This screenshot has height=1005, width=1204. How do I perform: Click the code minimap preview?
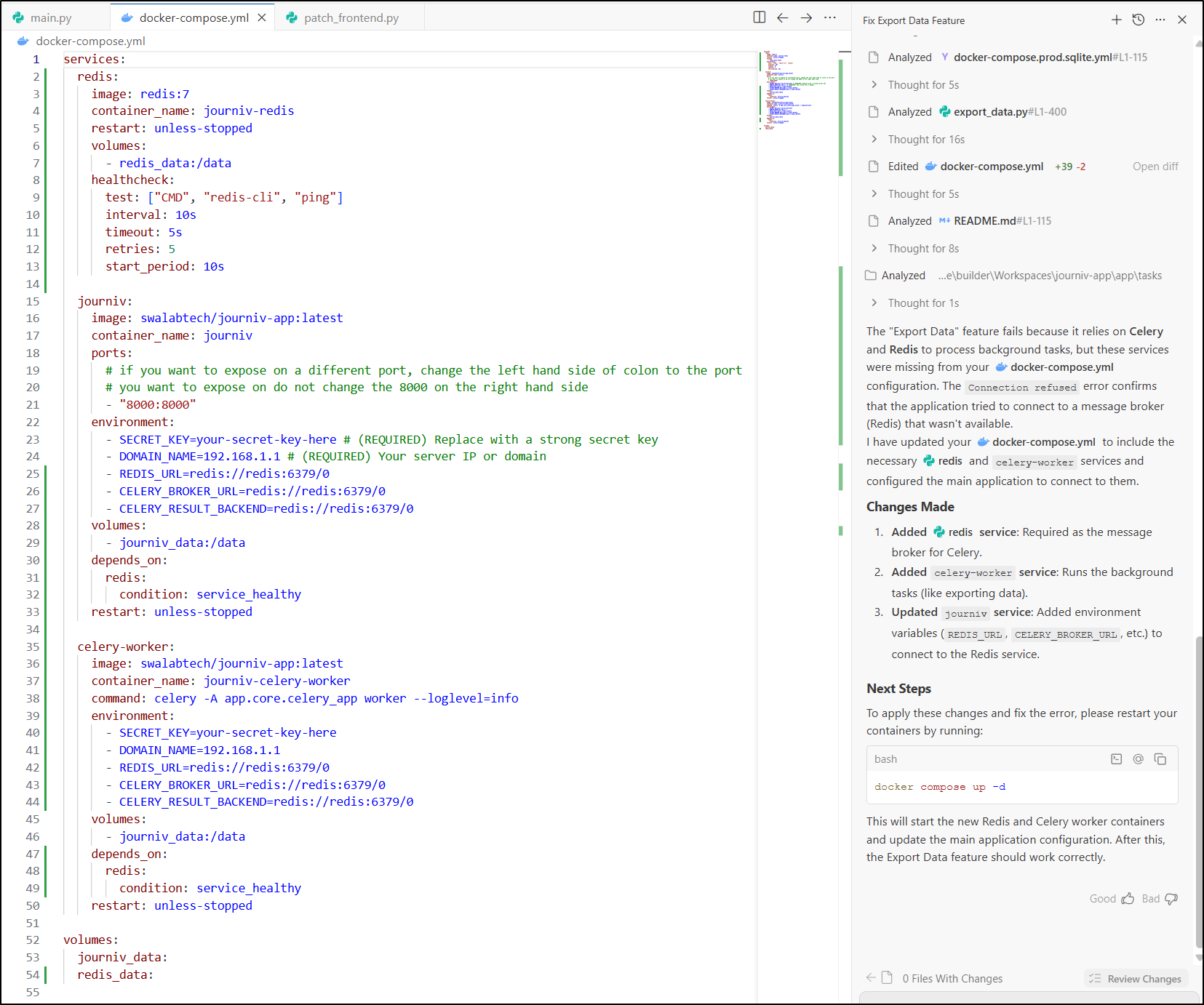[797, 91]
